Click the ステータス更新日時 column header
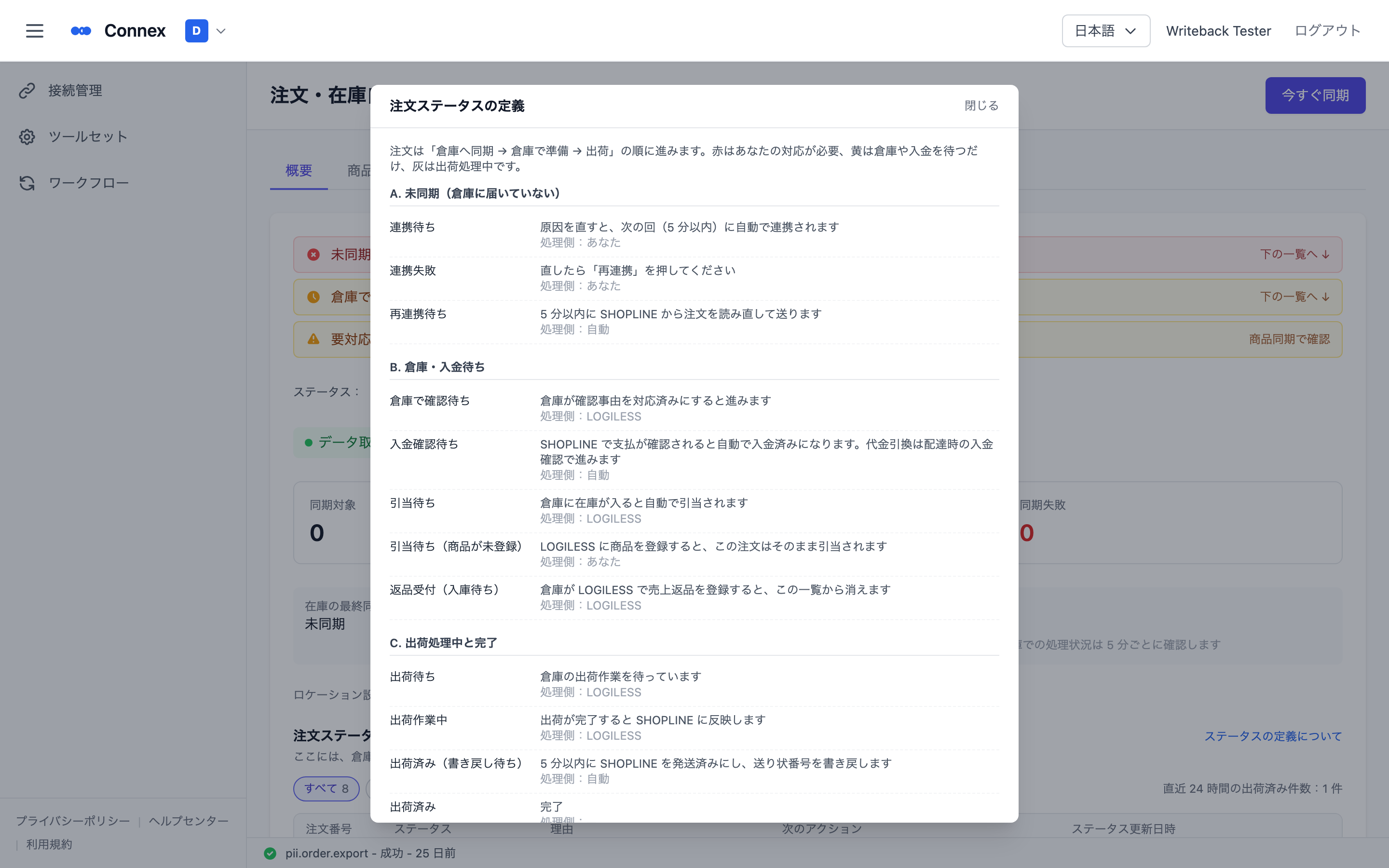The height and width of the screenshot is (868, 1389). pos(1123,829)
